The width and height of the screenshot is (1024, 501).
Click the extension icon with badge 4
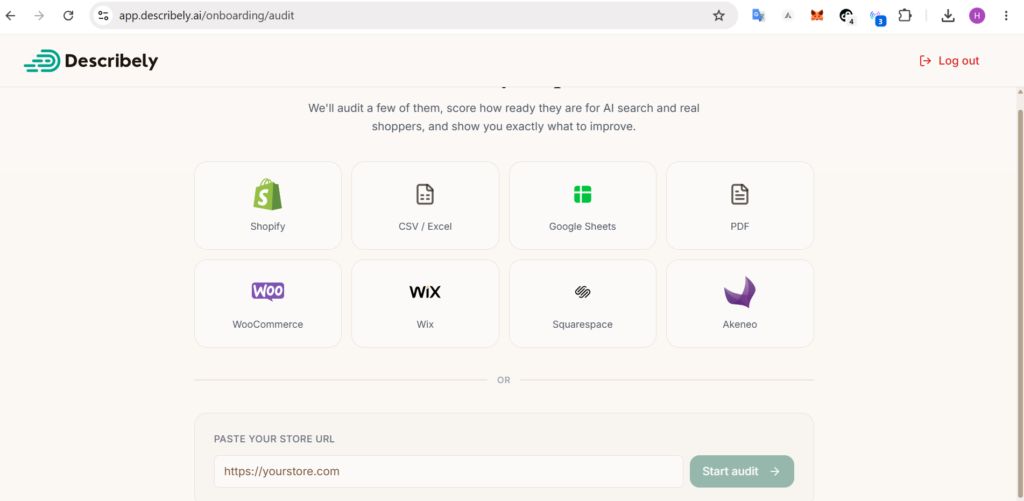click(847, 16)
